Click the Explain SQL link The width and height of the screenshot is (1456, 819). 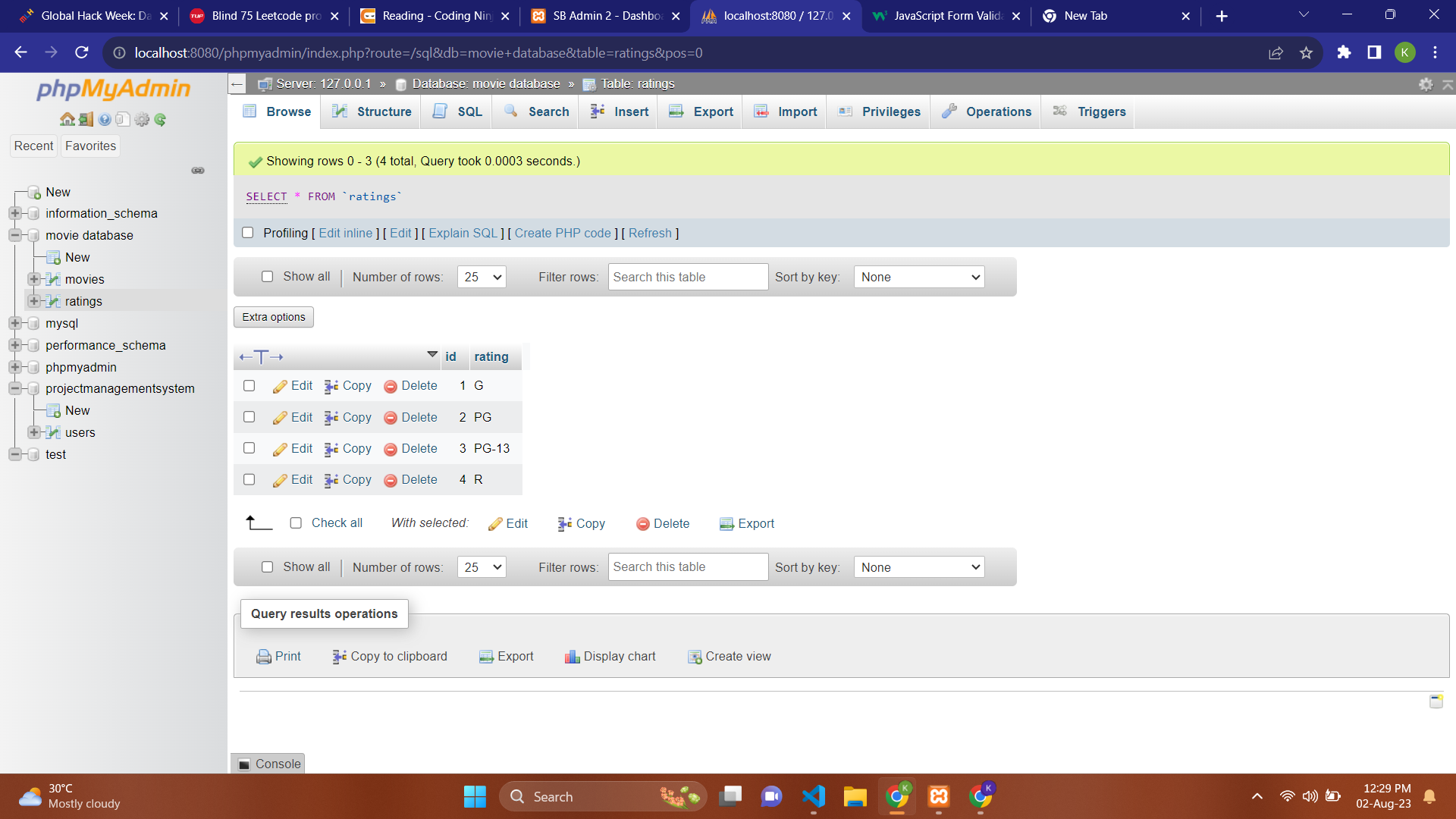463,233
